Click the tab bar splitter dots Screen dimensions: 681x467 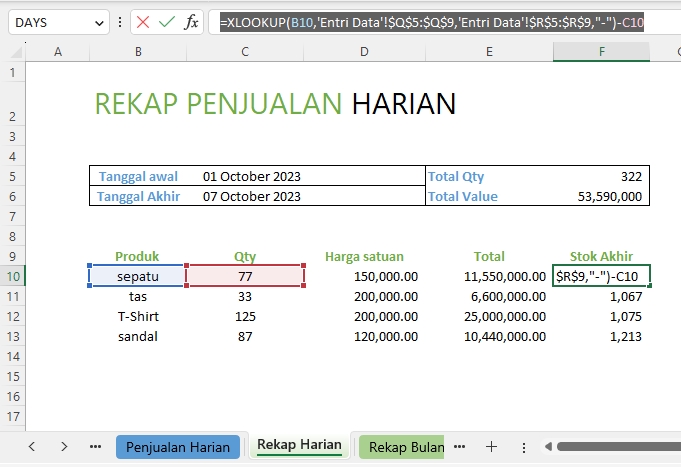[524, 447]
